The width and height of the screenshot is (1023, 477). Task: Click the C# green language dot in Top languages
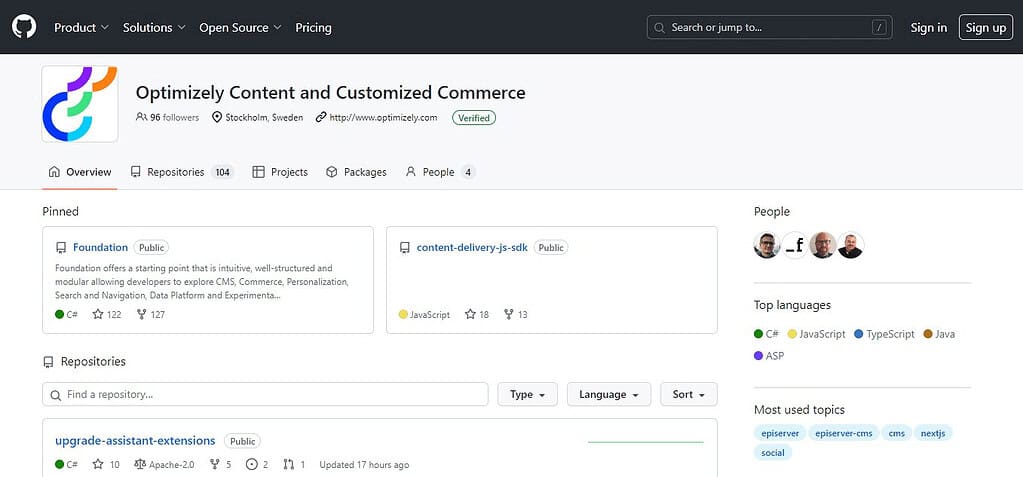pyautogui.click(x=758, y=334)
